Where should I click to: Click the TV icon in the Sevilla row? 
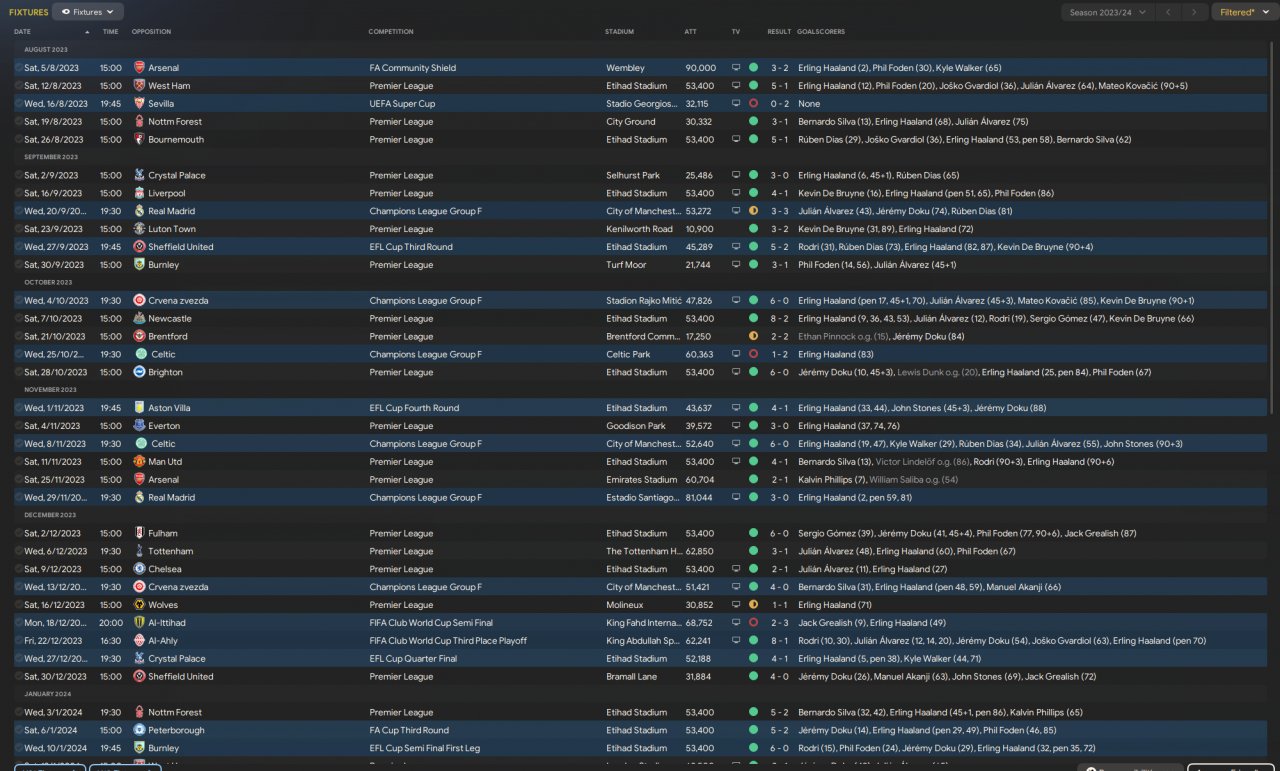point(736,104)
